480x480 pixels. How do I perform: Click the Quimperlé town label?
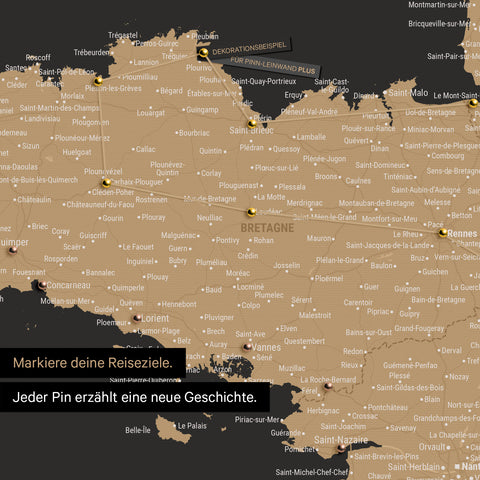click(x=128, y=288)
